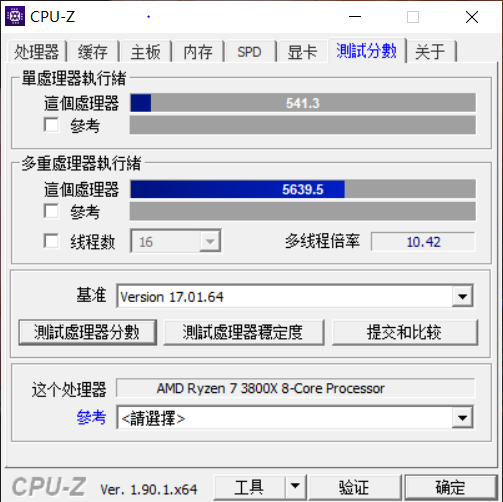This screenshot has height=502, width=503.
Task: Go to the SPD tab
Action: (250, 52)
